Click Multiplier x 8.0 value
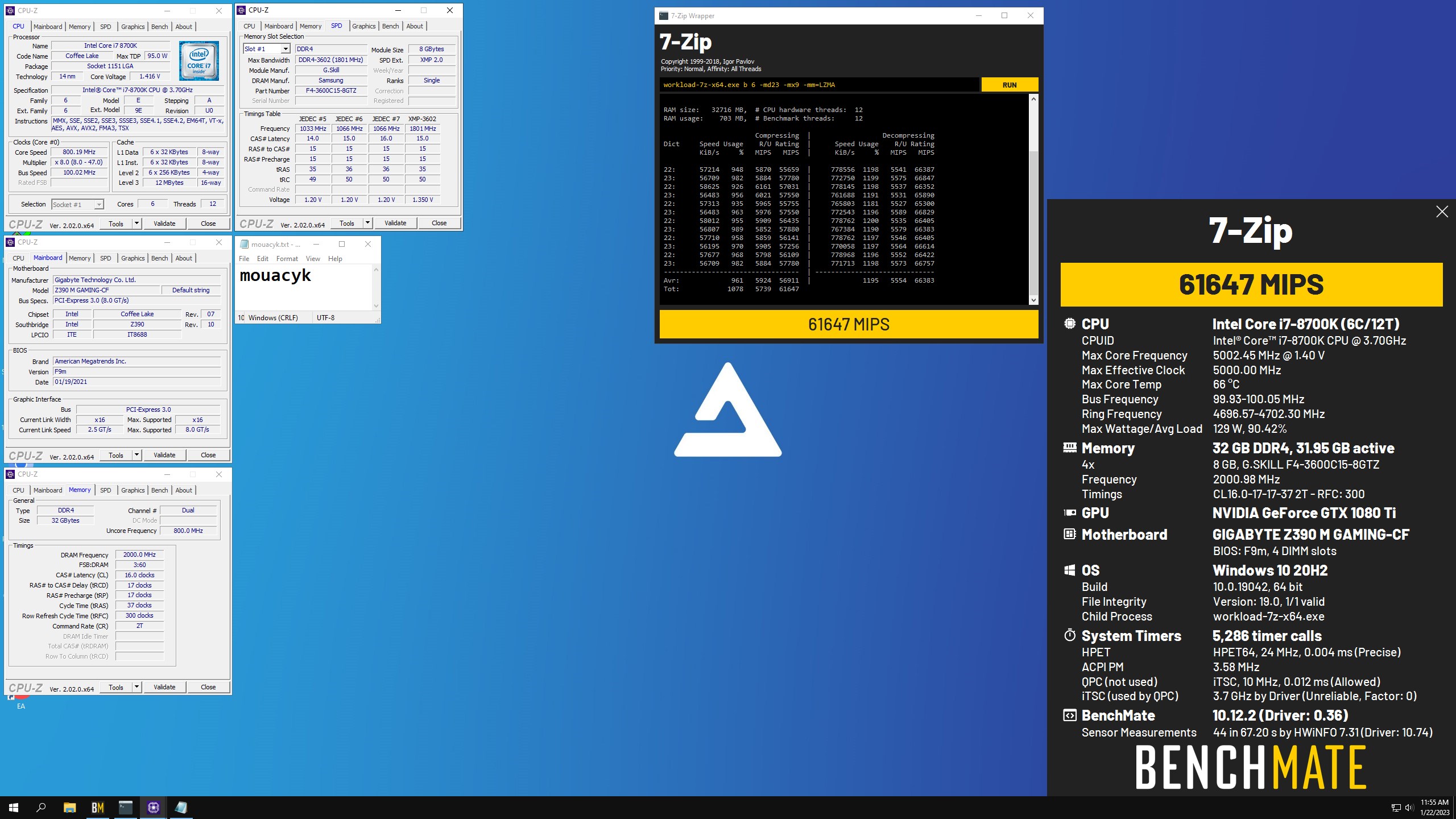Screen dimensions: 1456x819 click(x=79, y=162)
